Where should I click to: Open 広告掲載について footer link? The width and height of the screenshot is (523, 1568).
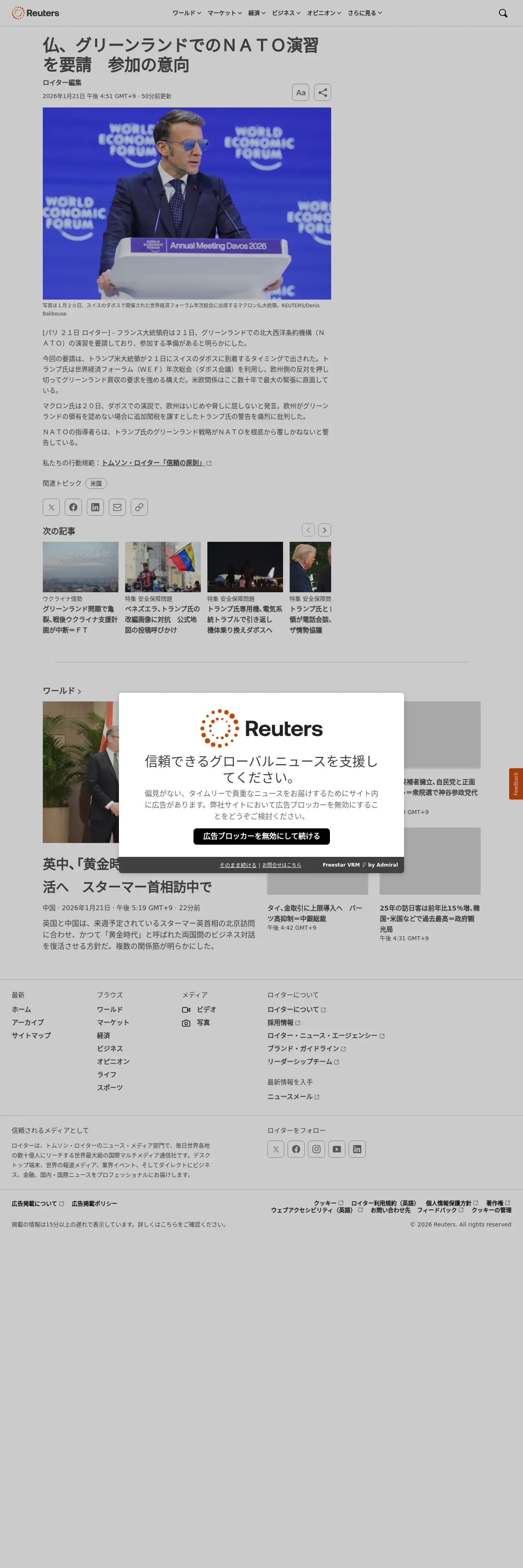pyautogui.click(x=37, y=1204)
